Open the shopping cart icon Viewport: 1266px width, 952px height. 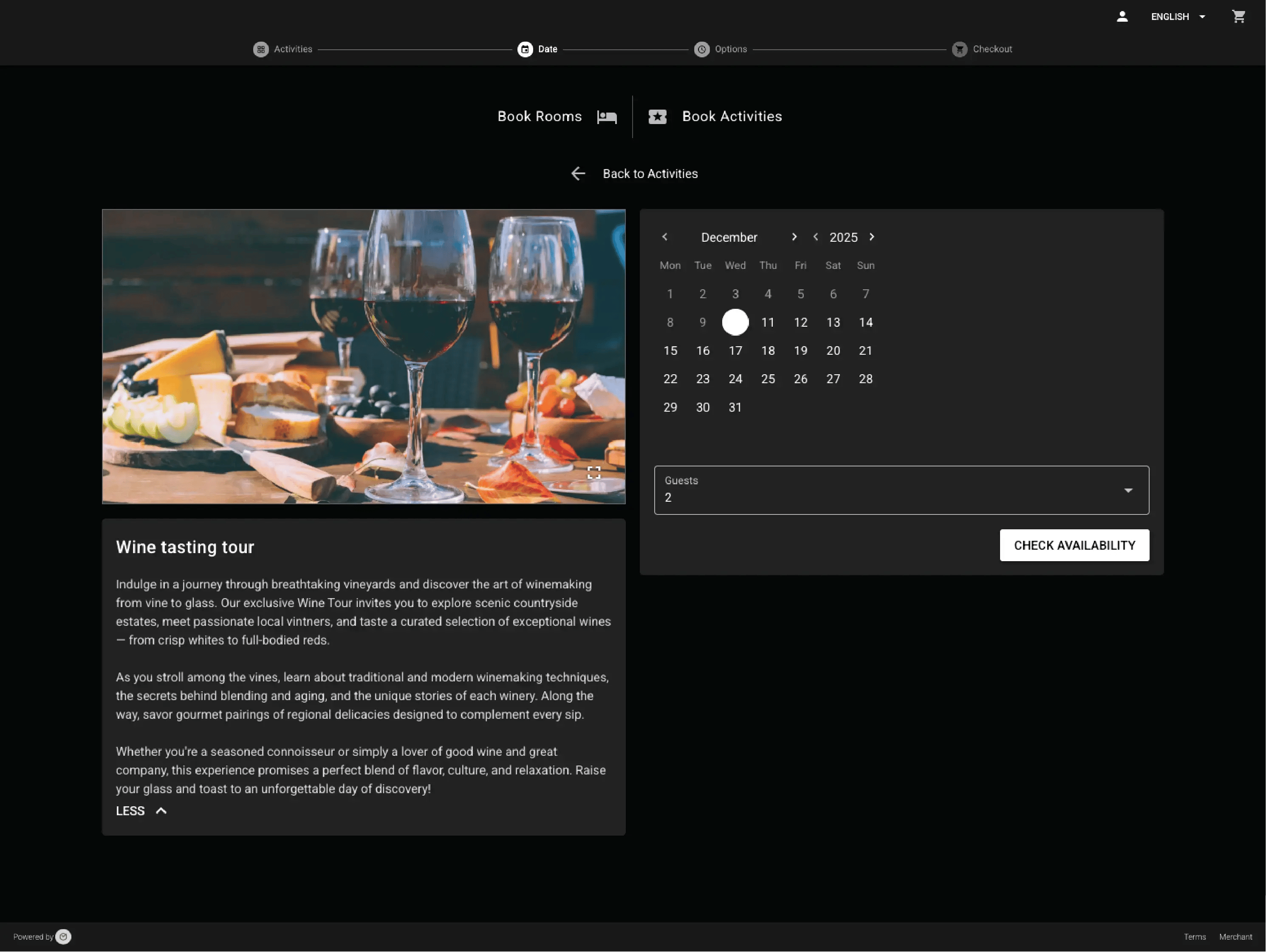[x=1239, y=16]
